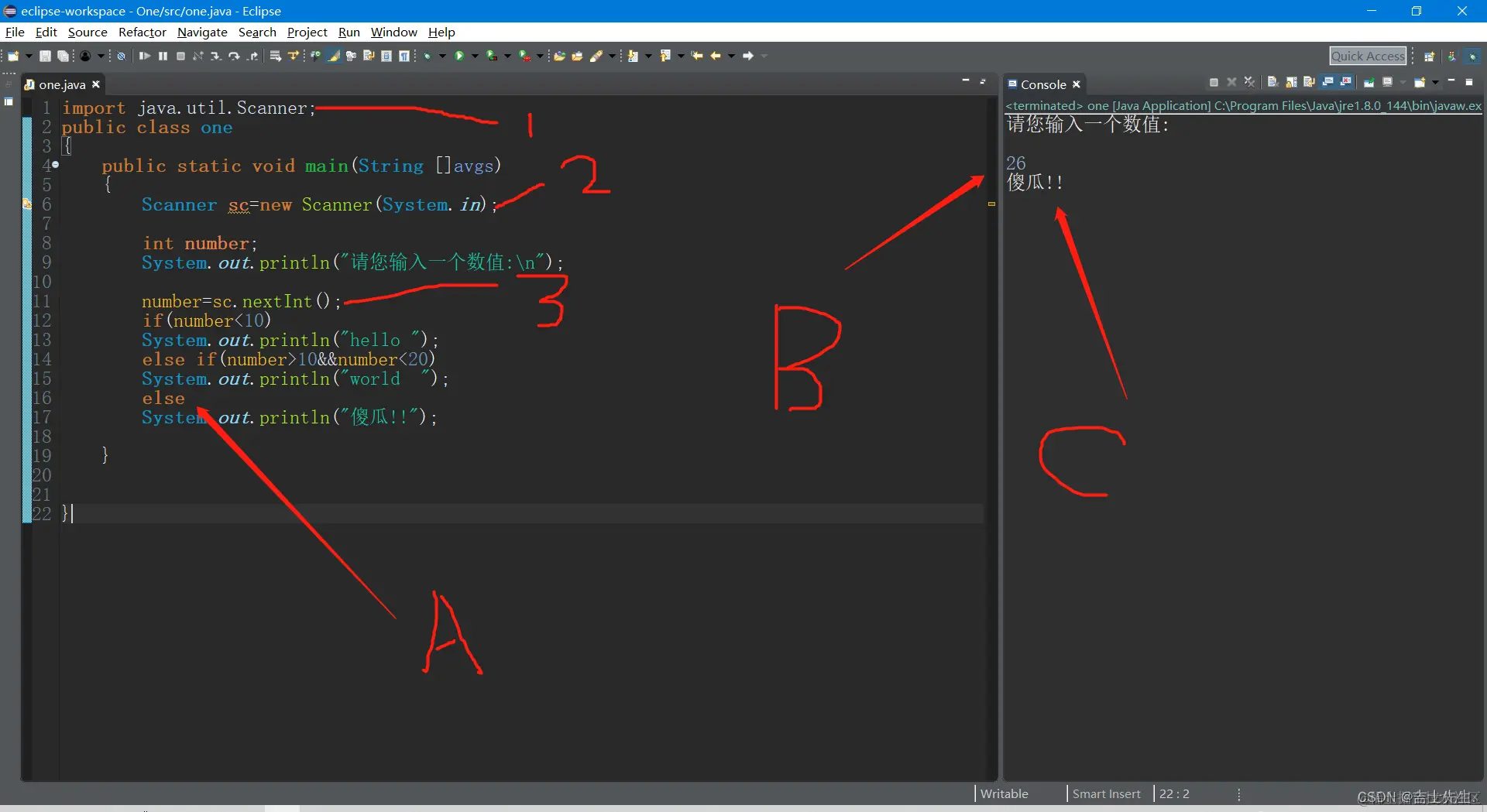Switch to the Java perspective icon
Screen dimensions: 1487x812
point(1451,56)
